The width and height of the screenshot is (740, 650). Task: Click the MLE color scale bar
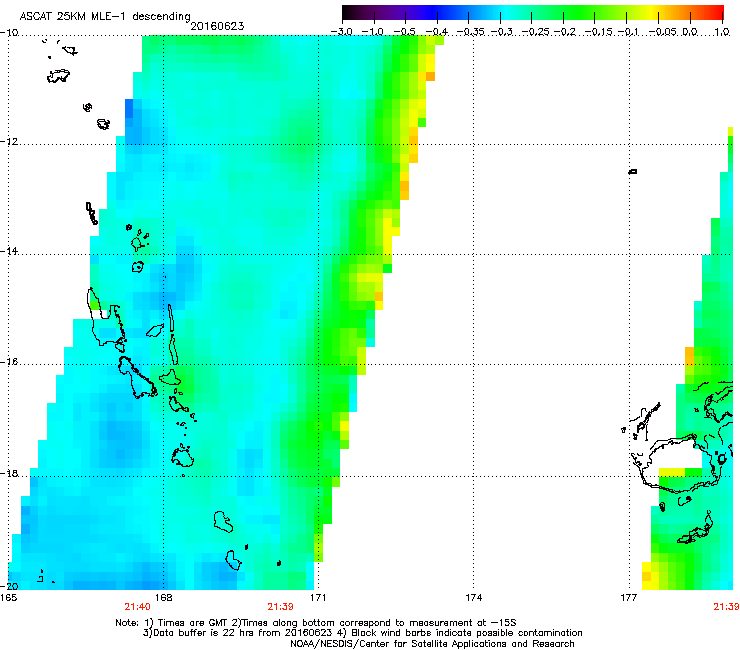click(x=532, y=13)
